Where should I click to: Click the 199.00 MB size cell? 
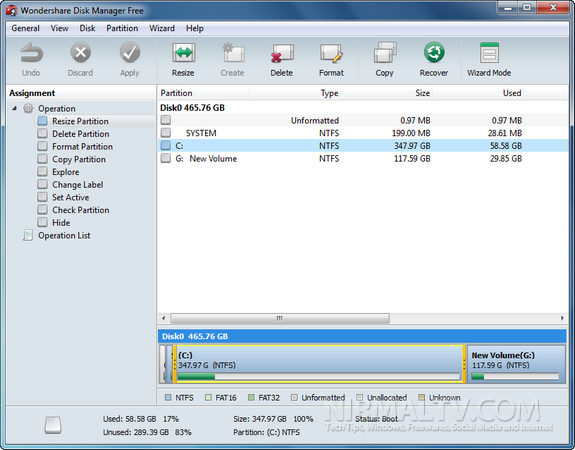tap(411, 133)
